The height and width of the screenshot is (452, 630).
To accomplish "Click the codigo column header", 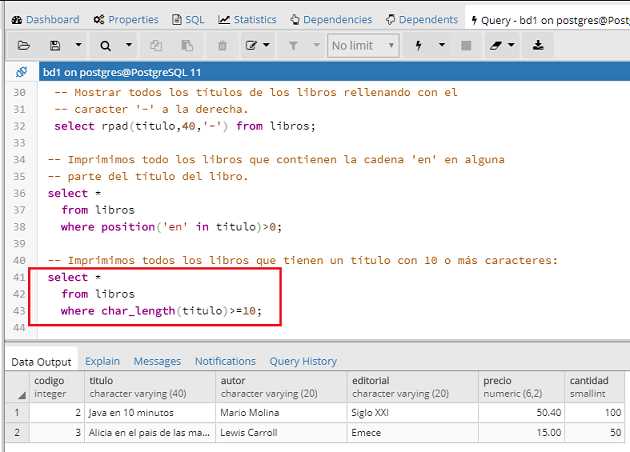I will click(x=57, y=387).
